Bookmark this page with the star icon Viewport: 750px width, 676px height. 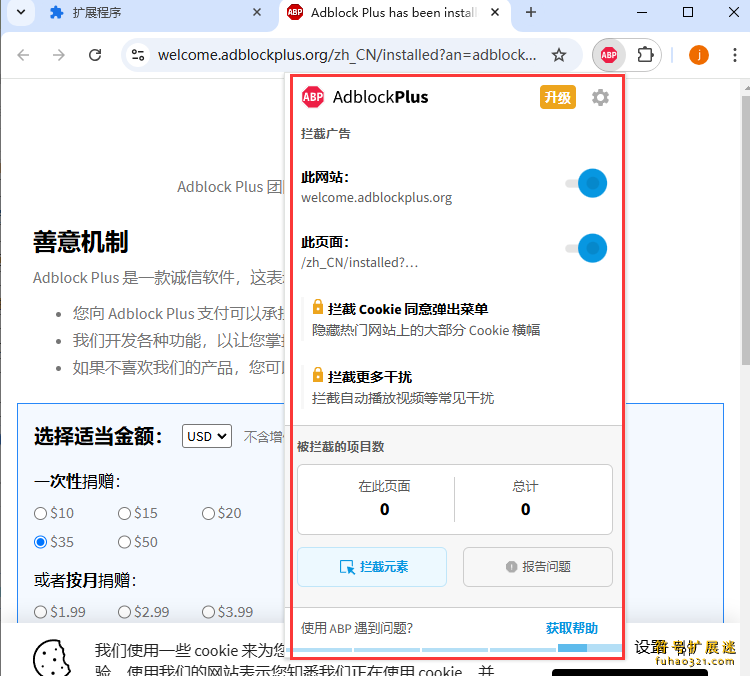click(559, 55)
